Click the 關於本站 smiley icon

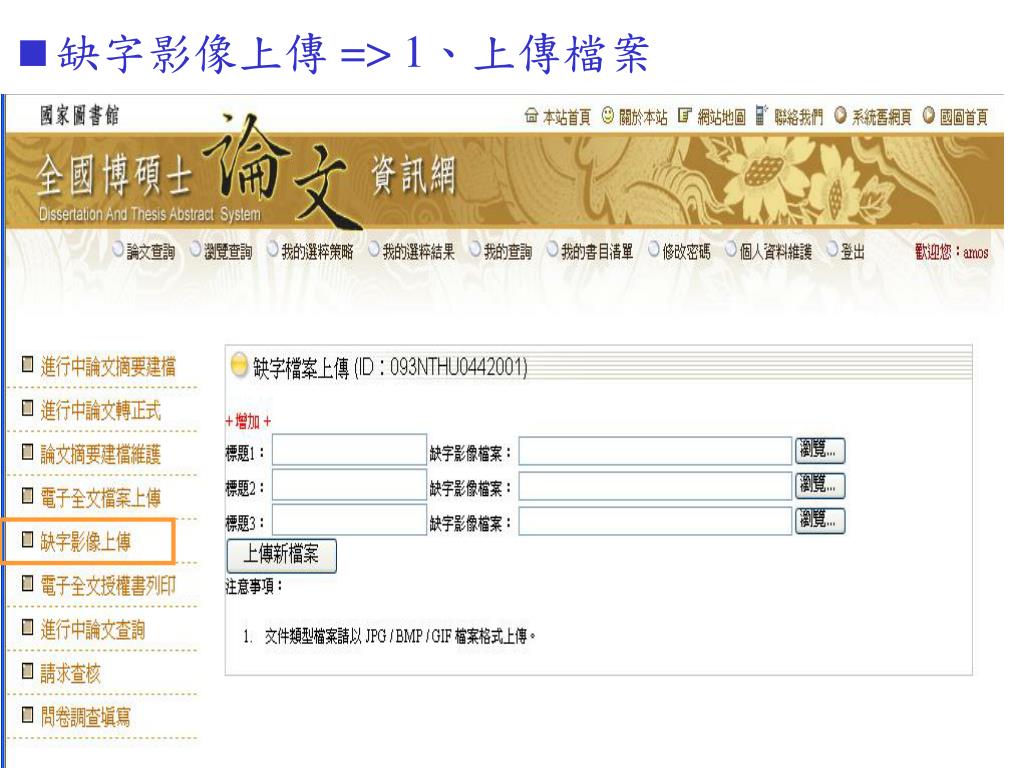tap(608, 115)
